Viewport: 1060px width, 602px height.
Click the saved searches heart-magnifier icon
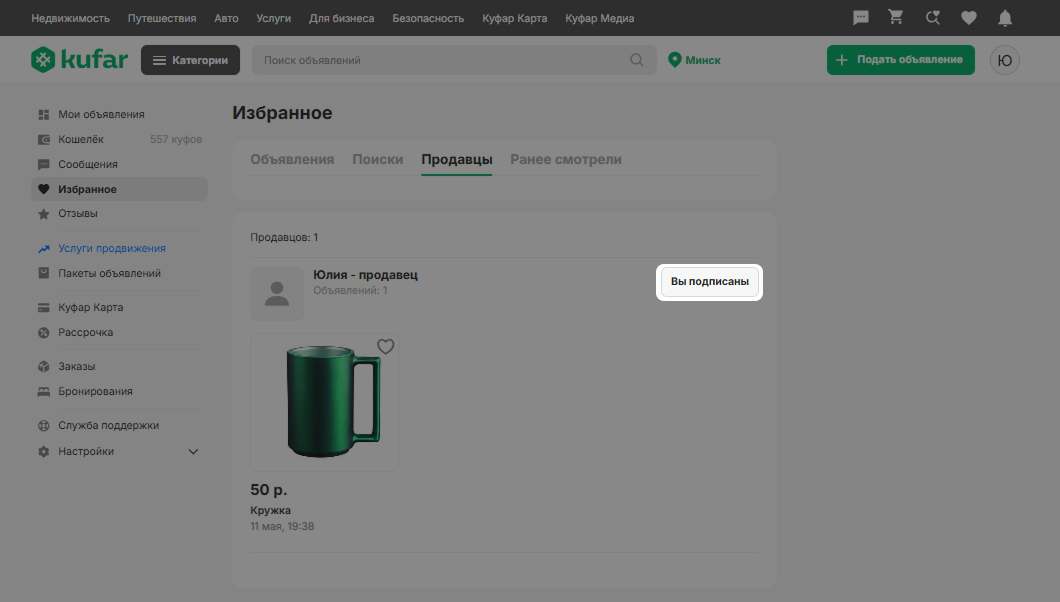(x=933, y=18)
